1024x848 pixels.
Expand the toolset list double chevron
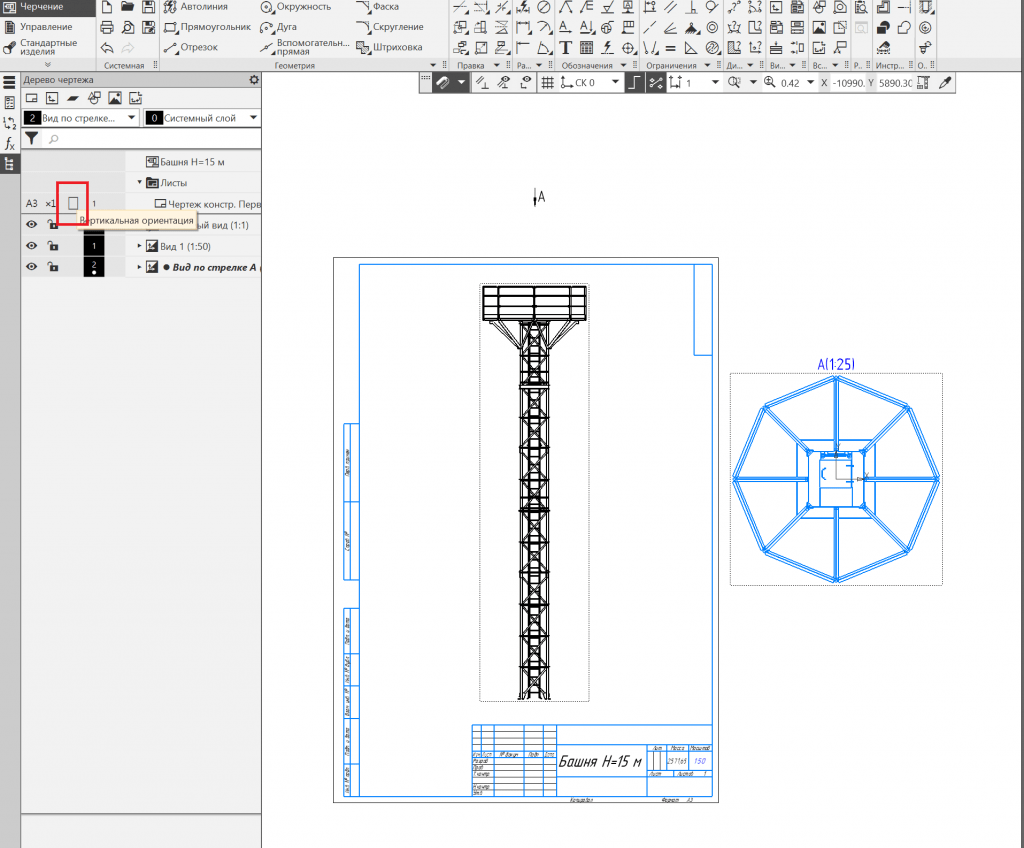click(x=48, y=65)
